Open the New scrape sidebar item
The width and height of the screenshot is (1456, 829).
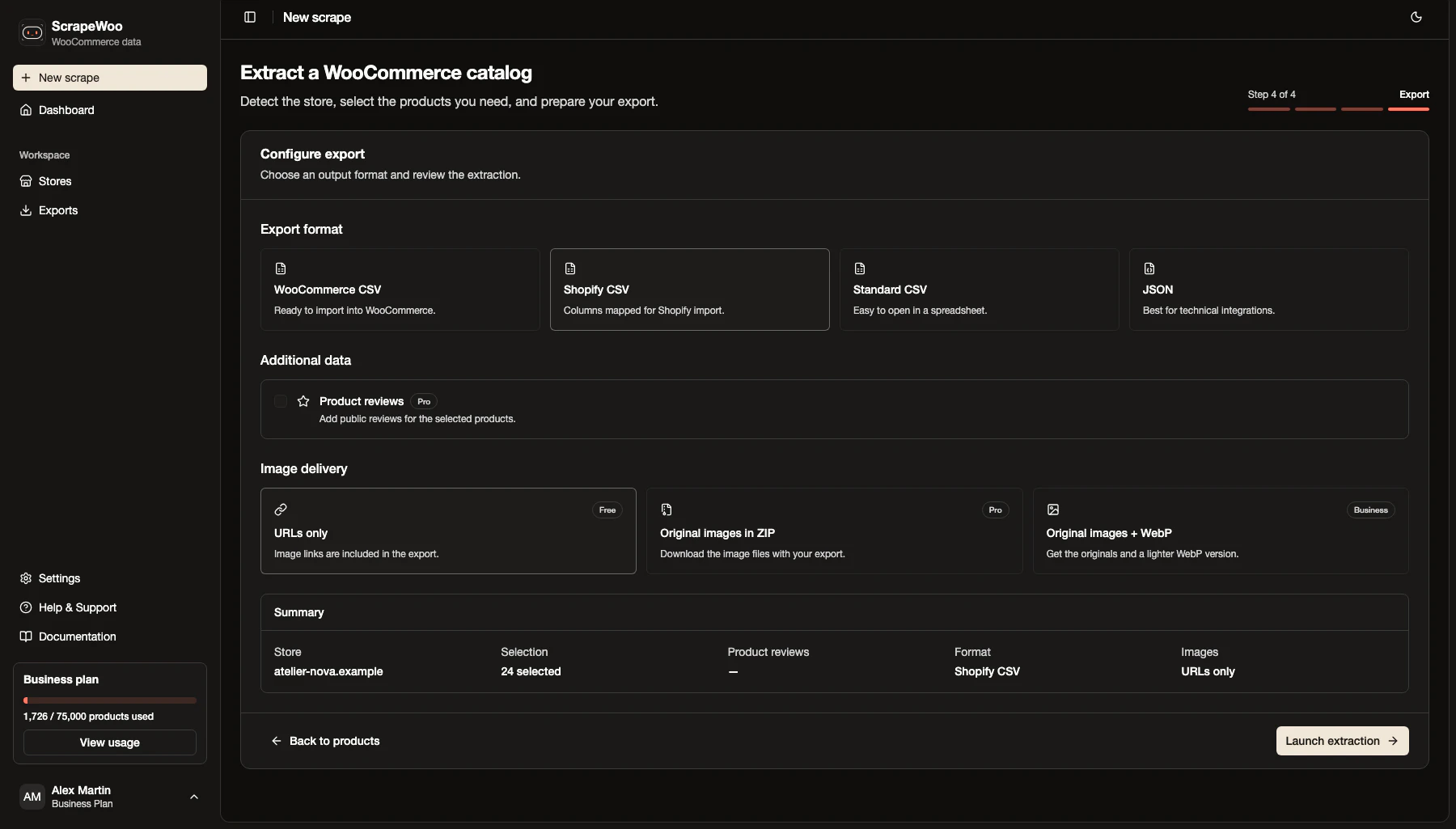click(110, 78)
